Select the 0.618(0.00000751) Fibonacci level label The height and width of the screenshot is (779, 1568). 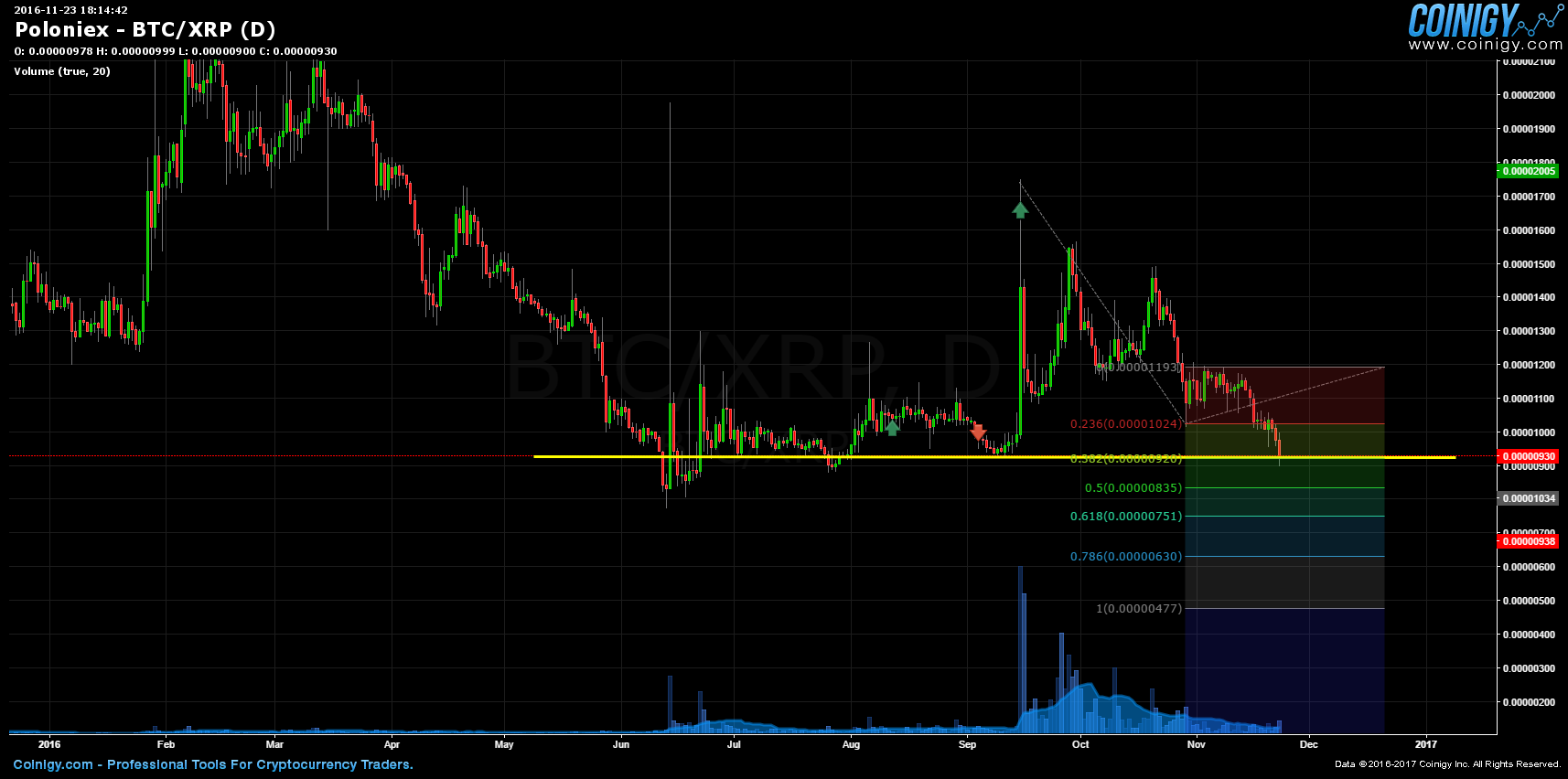[x=1126, y=516]
